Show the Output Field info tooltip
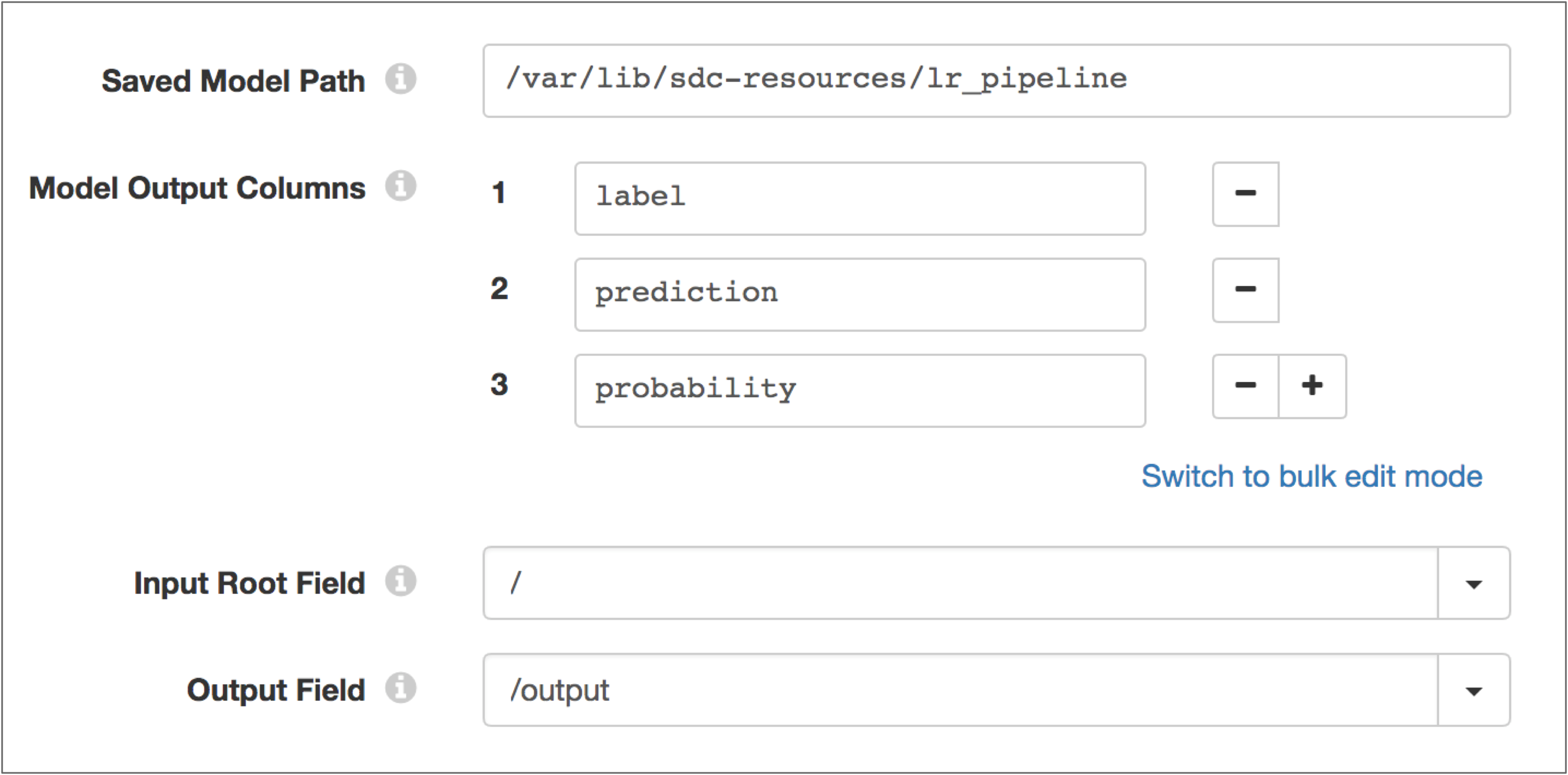Image resolution: width=1568 pixels, height=775 pixels. (401, 688)
